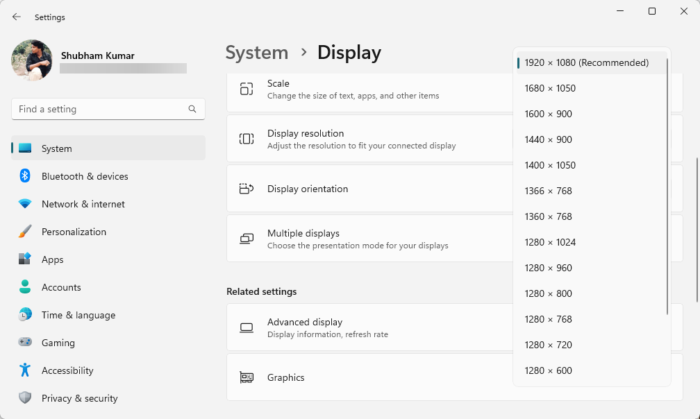Select 1680 × 1050 from the list
Viewport: 700px width, 419px height.
550,88
